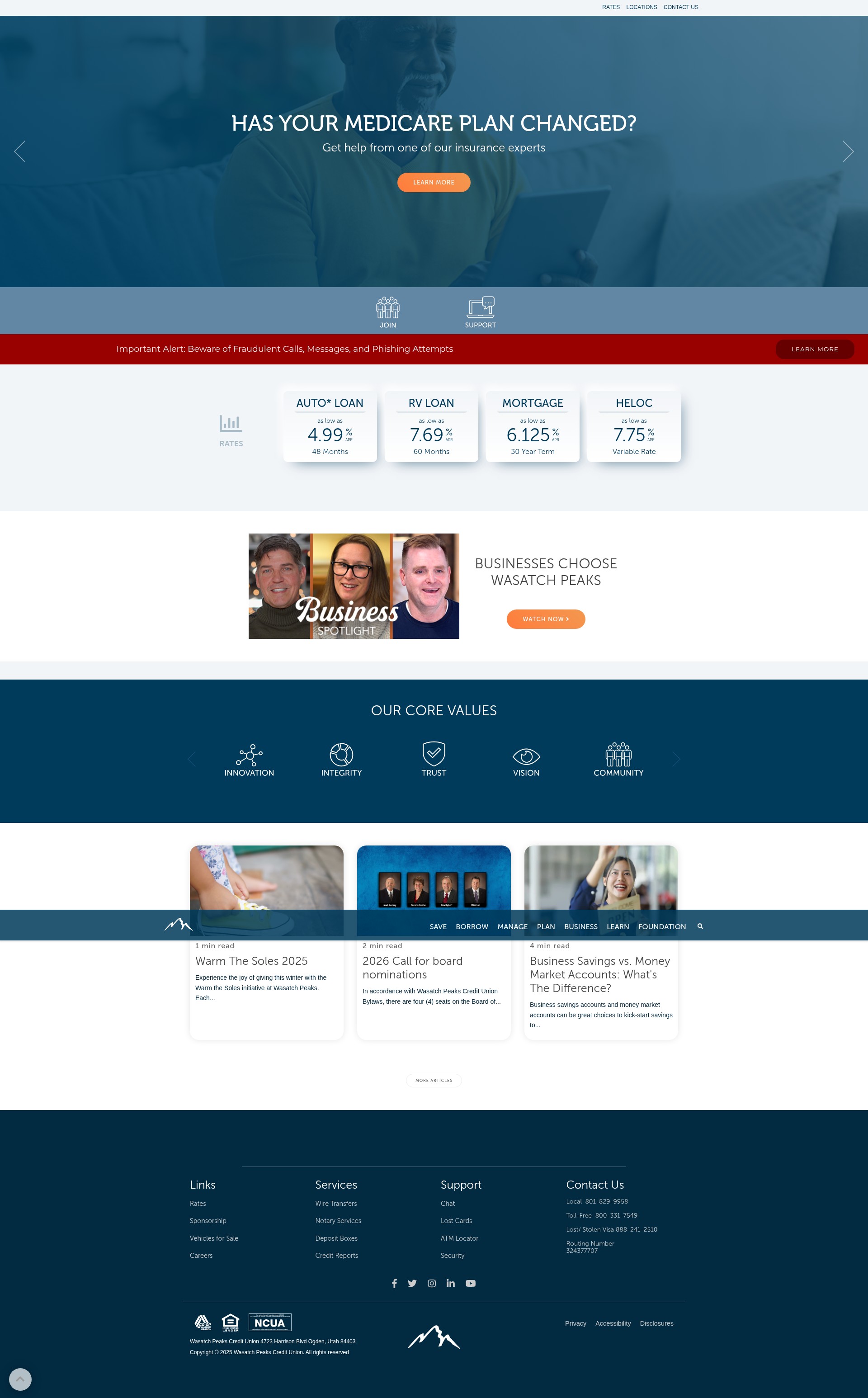Click Careers footer link

coord(201,1256)
